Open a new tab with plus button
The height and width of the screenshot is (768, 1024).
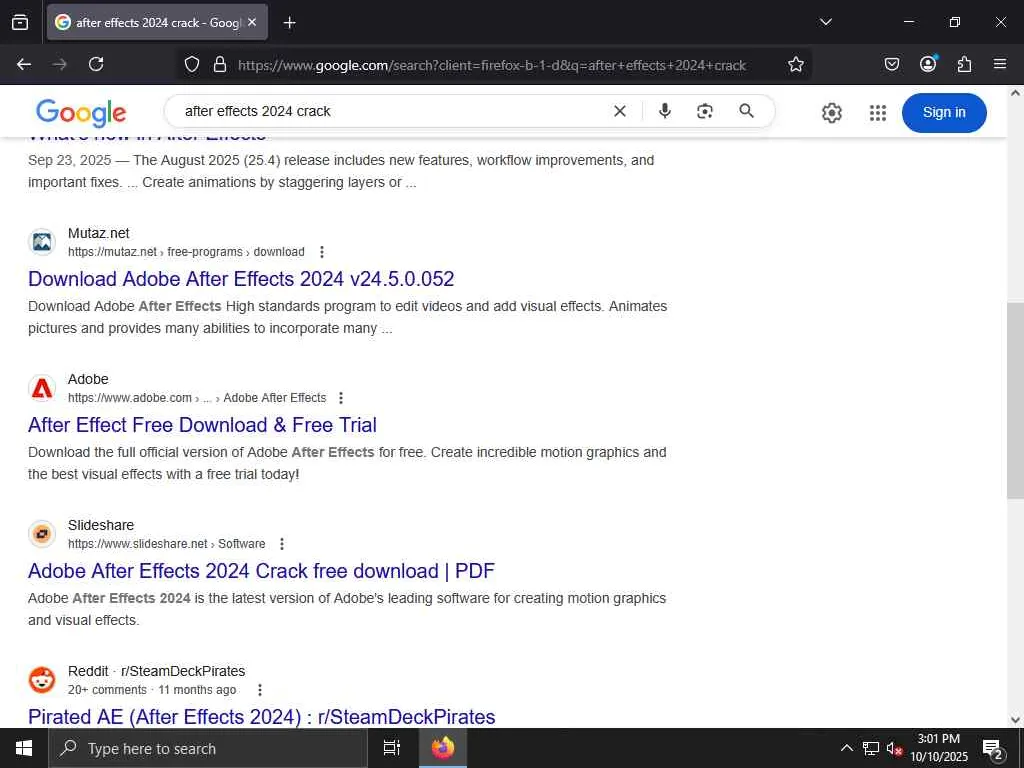tap(289, 23)
